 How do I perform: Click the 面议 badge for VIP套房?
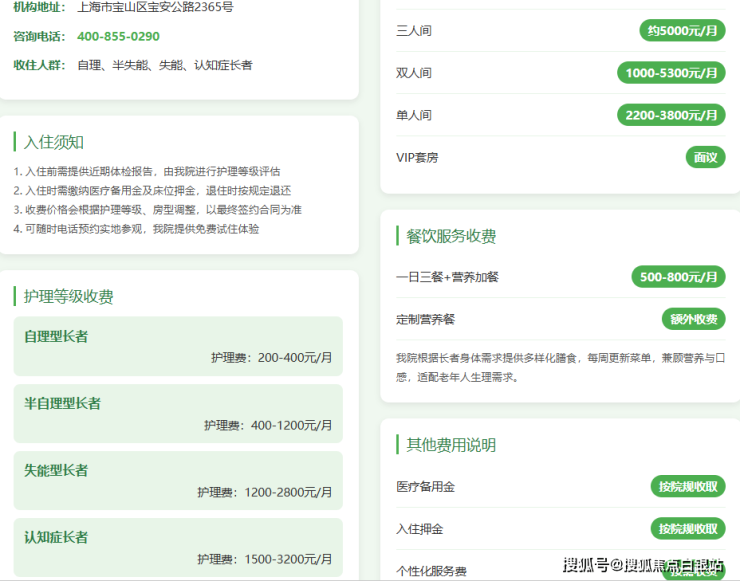[x=706, y=157]
